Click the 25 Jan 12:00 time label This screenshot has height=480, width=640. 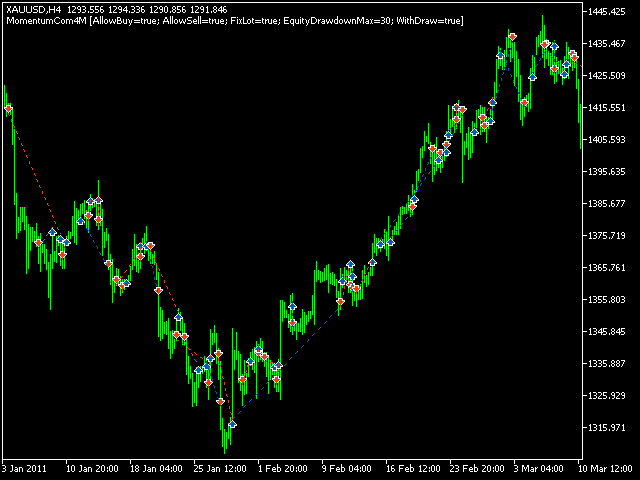pos(220,469)
